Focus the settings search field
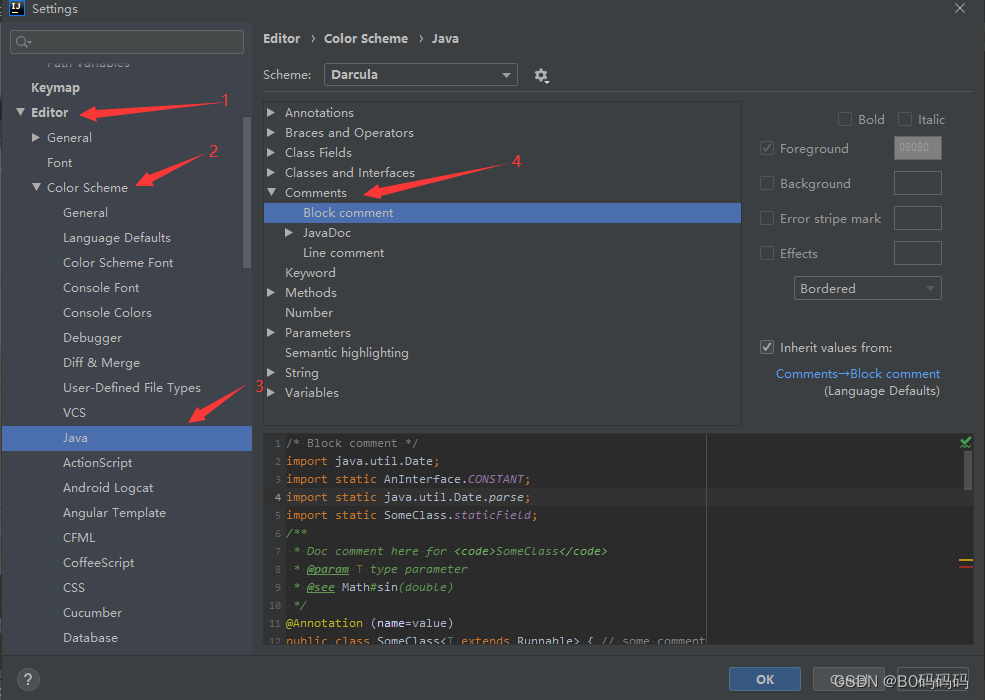The width and height of the screenshot is (985, 700). [x=127, y=42]
